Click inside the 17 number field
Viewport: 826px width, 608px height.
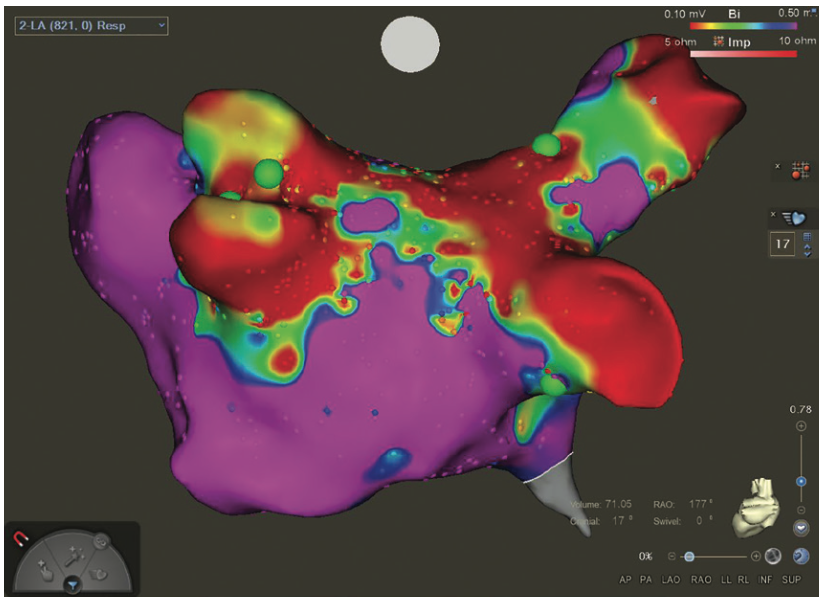(x=783, y=243)
